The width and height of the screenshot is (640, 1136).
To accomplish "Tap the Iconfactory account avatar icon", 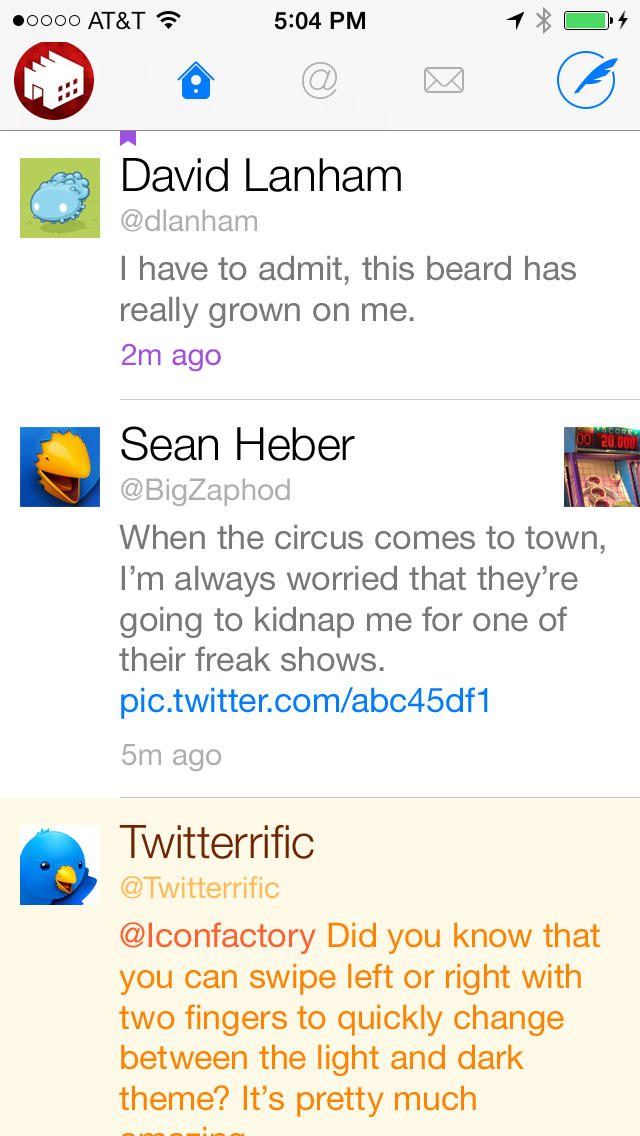I will [x=54, y=81].
